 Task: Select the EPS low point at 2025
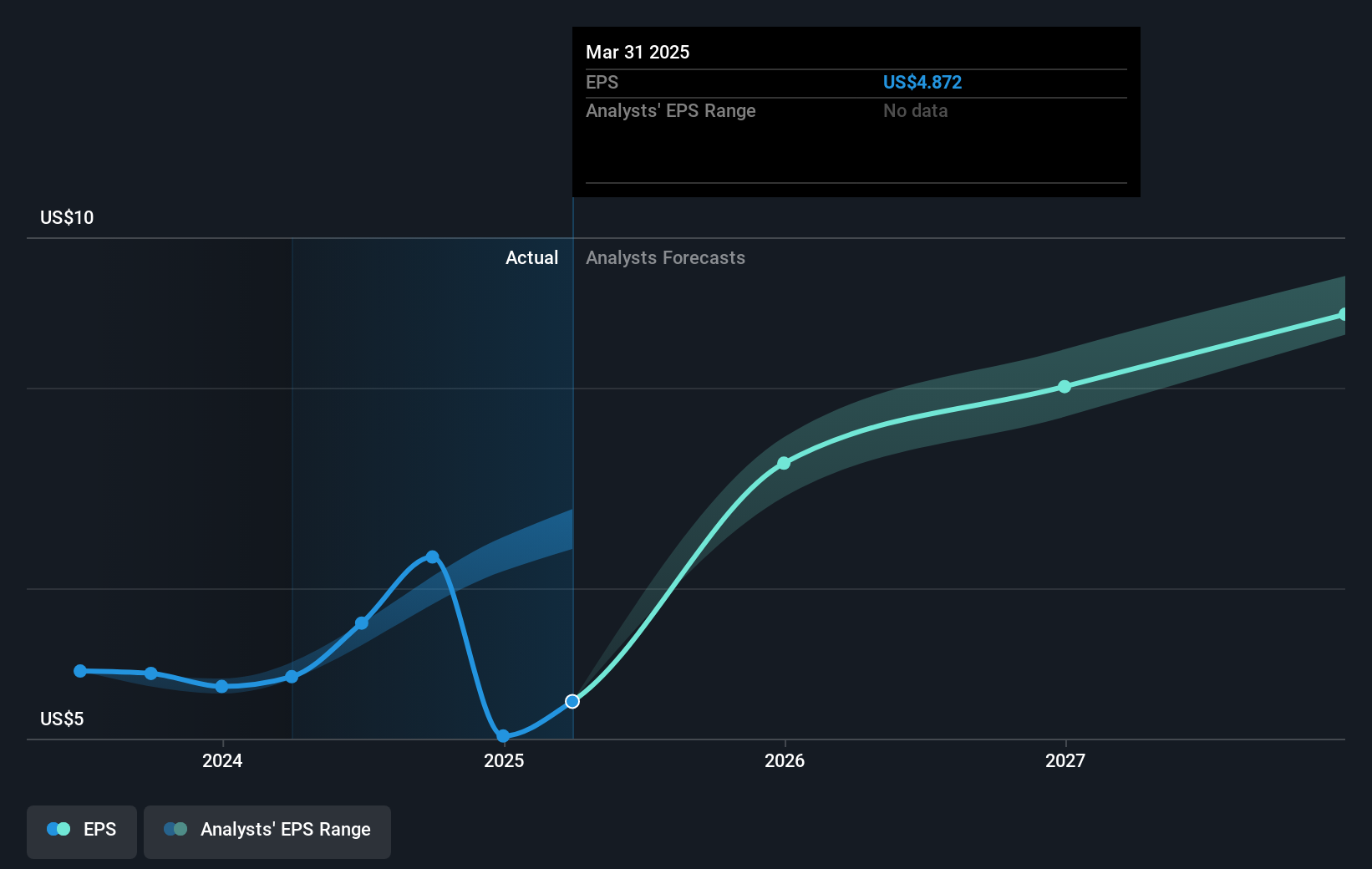[x=503, y=736]
